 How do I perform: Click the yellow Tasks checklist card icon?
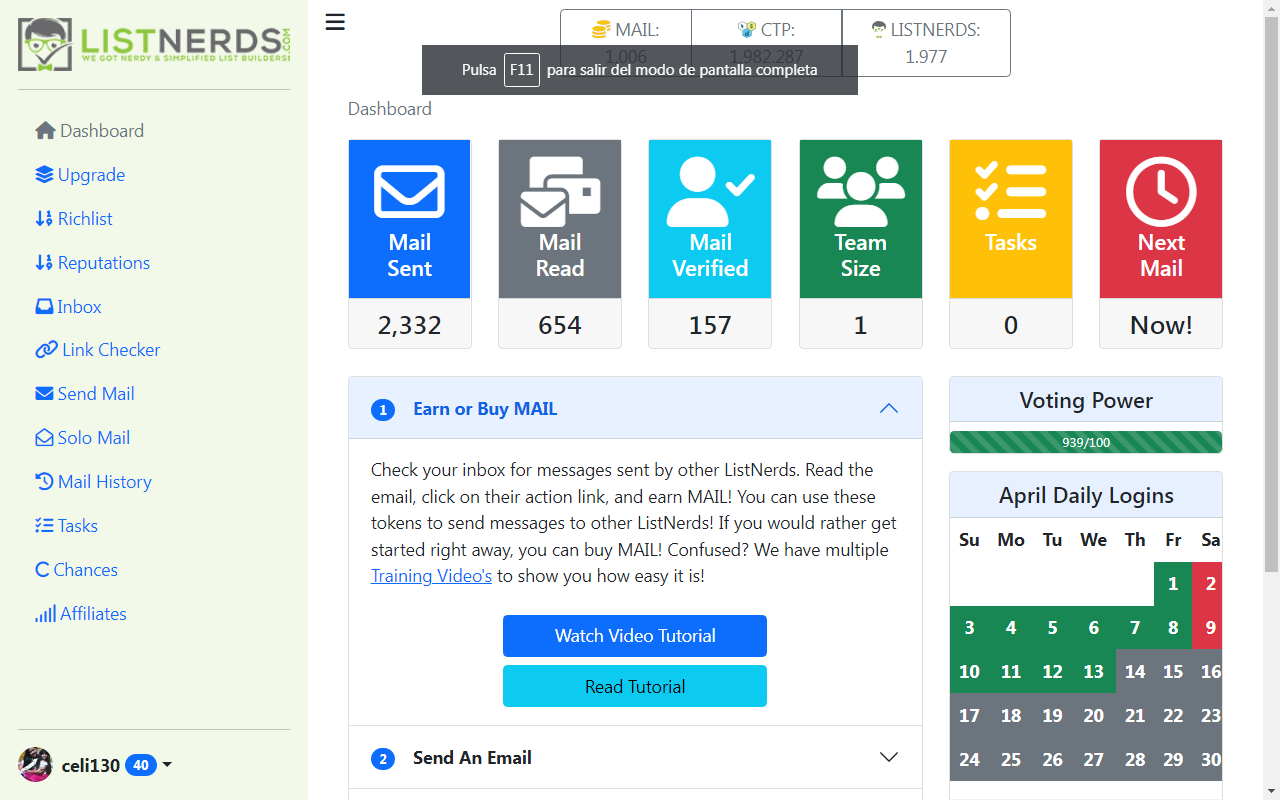(x=1011, y=191)
